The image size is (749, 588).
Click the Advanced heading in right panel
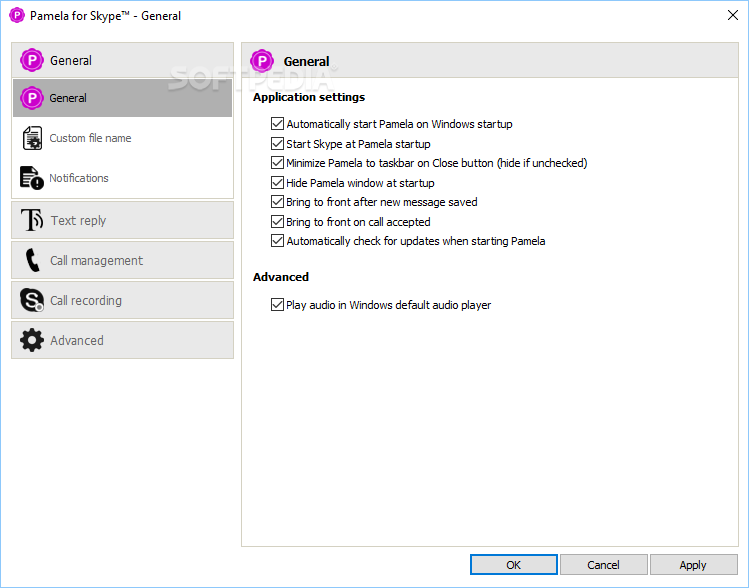[281, 277]
